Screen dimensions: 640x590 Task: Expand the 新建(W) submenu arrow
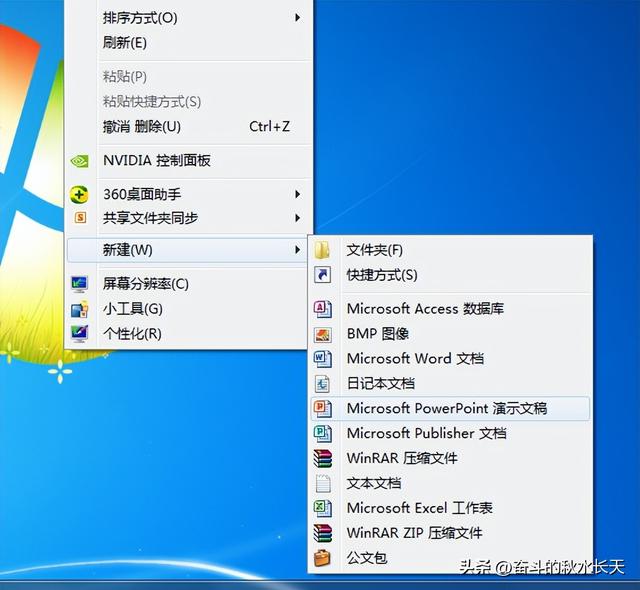298,249
